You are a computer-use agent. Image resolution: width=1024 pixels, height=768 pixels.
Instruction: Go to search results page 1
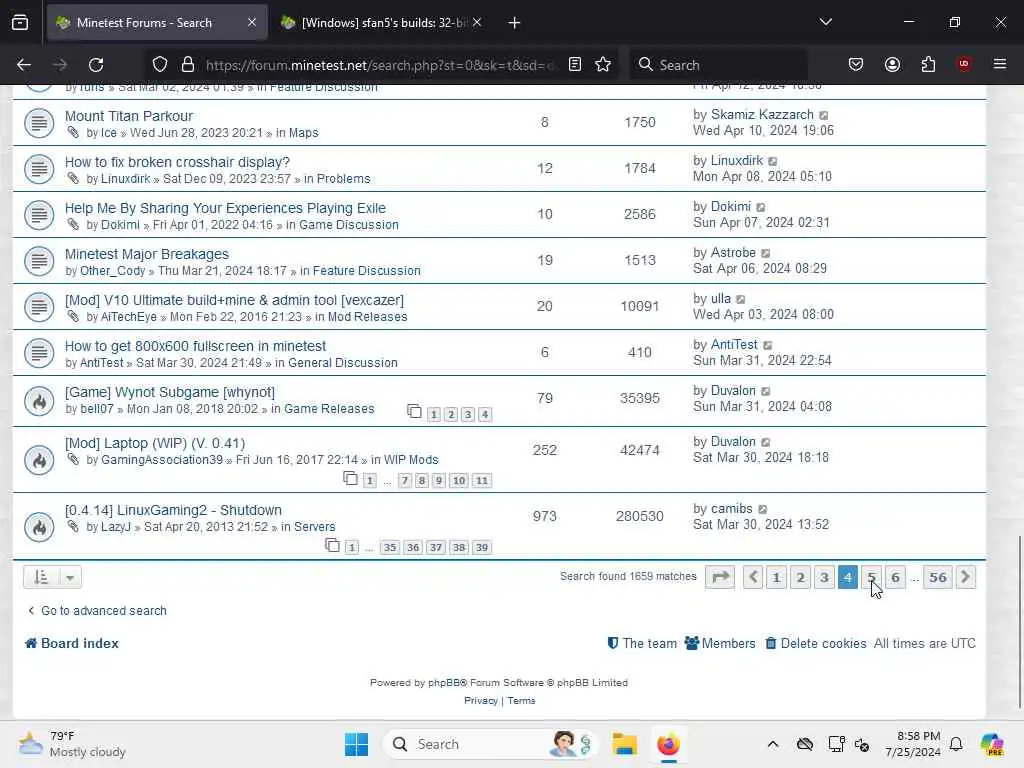(x=776, y=577)
